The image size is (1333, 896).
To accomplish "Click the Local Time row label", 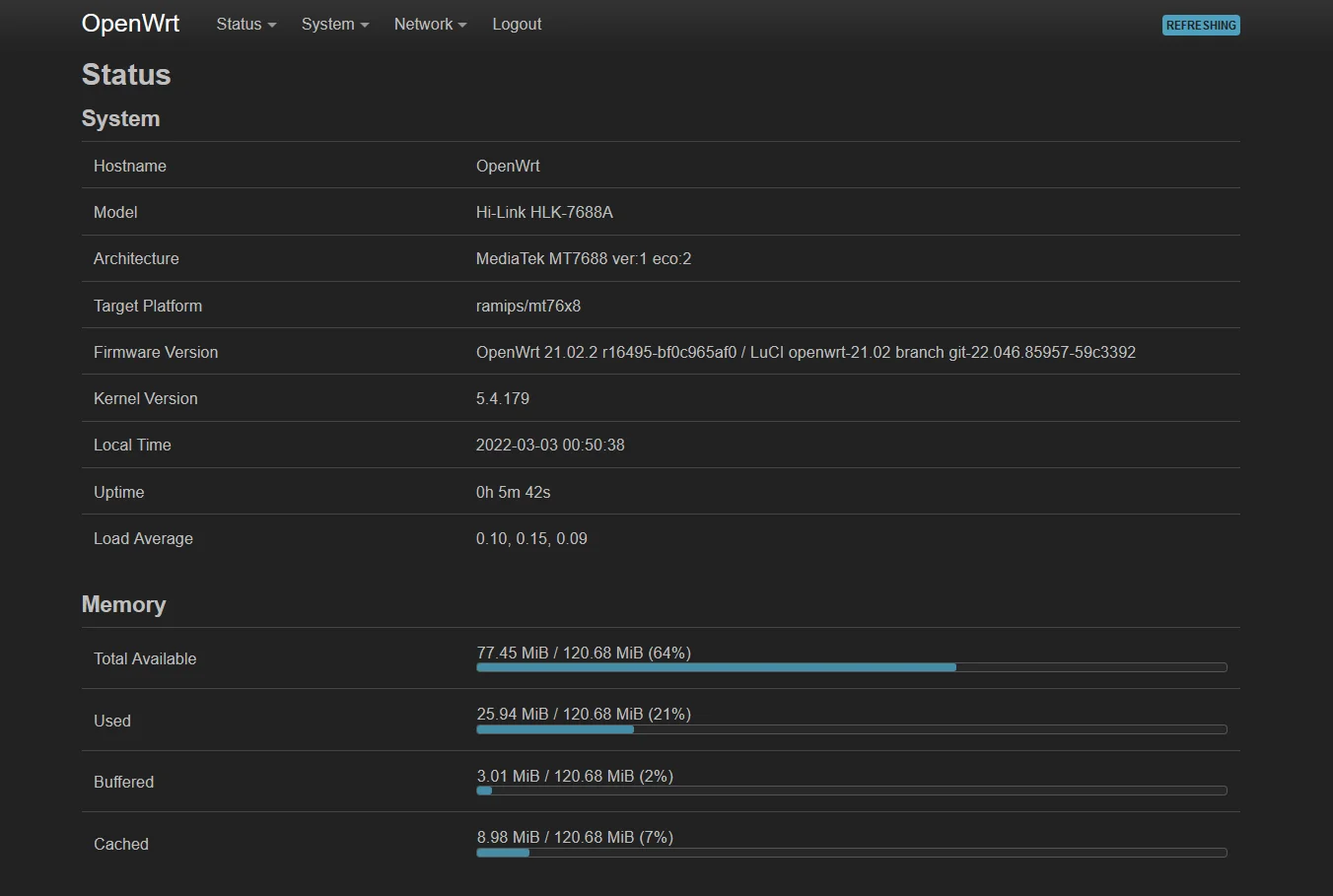I will [132, 445].
